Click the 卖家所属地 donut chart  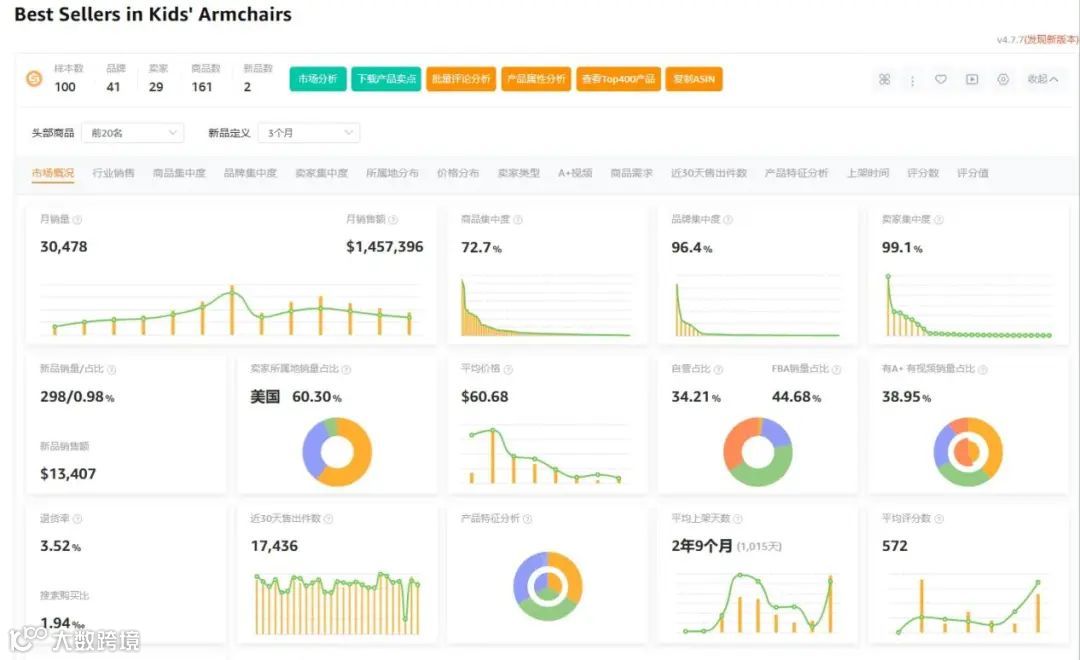[337, 452]
